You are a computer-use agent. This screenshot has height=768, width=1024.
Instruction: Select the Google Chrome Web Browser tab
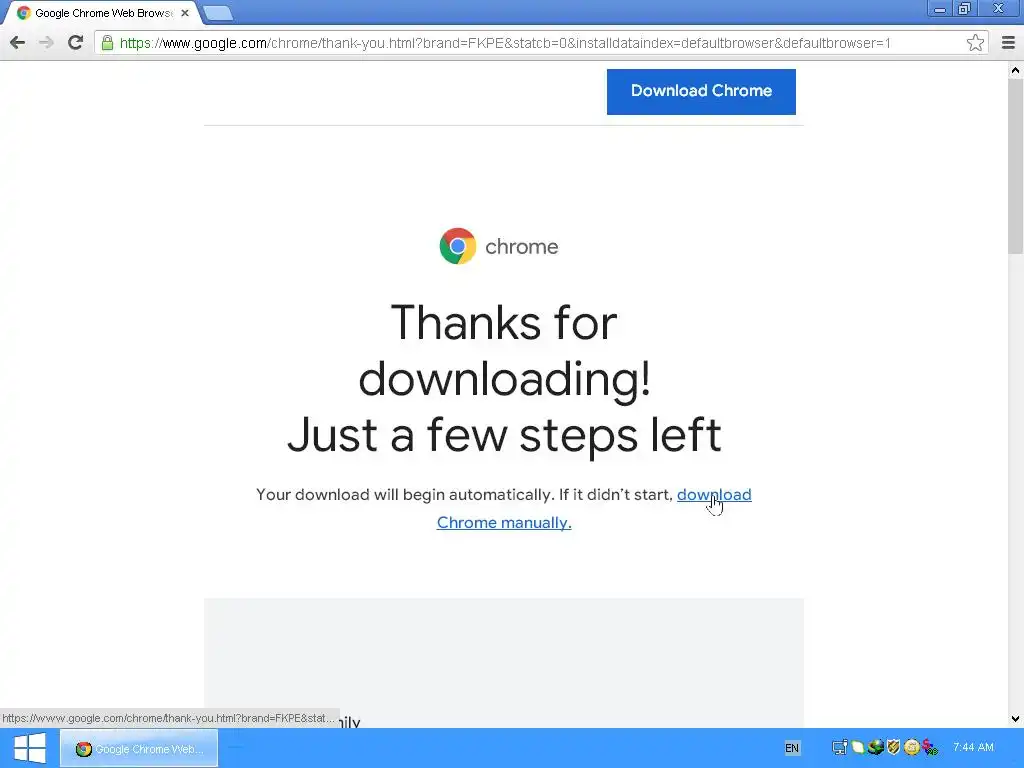click(x=102, y=13)
